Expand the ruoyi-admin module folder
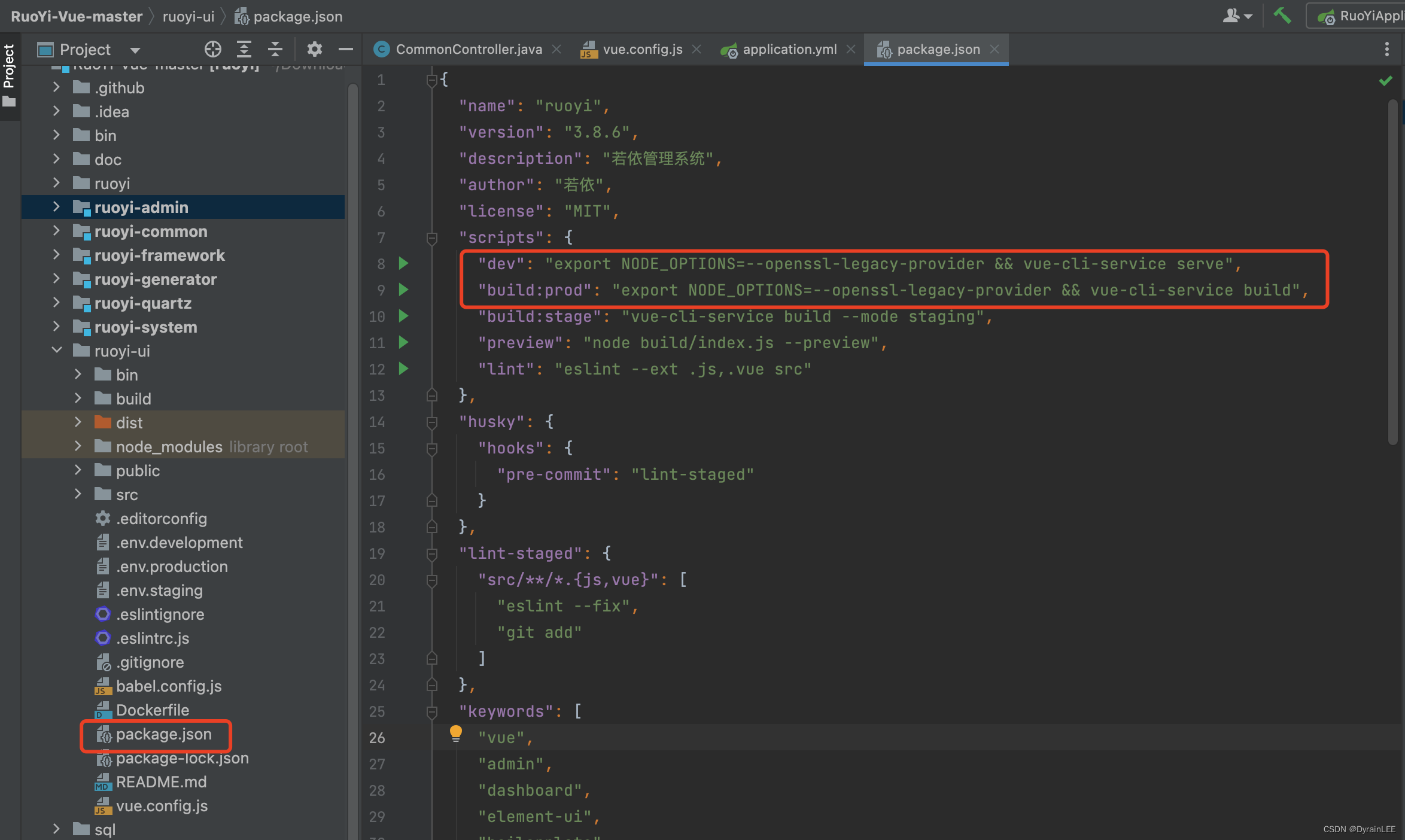 [x=56, y=207]
